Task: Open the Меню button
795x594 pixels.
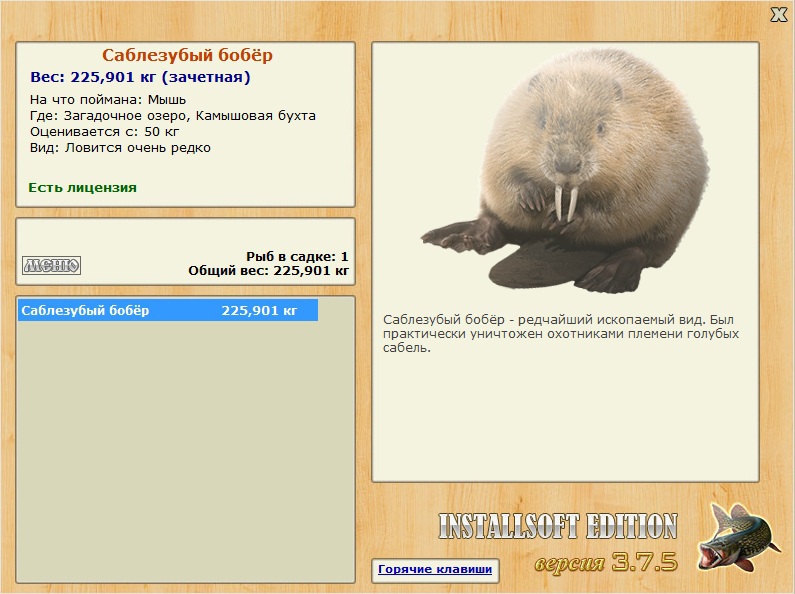Action: coord(51,265)
